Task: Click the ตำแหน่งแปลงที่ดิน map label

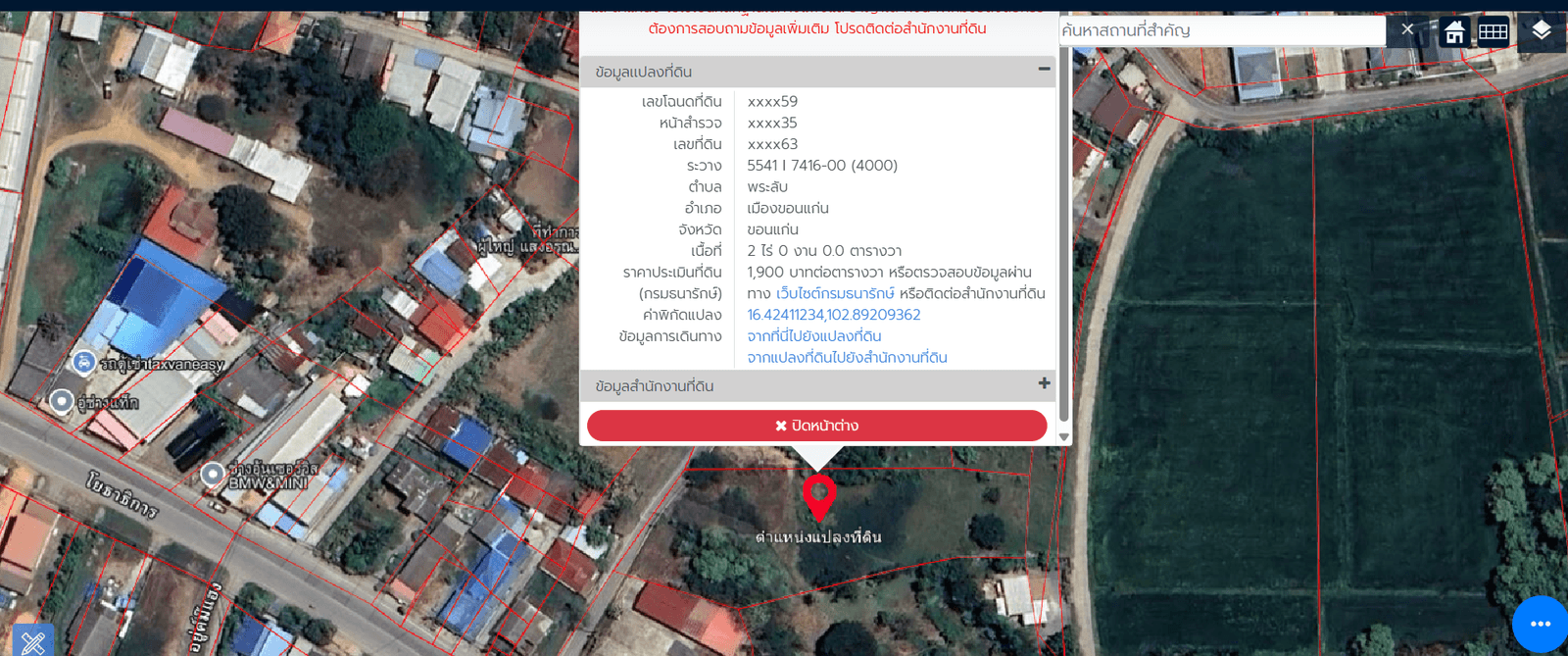Action: [818, 537]
